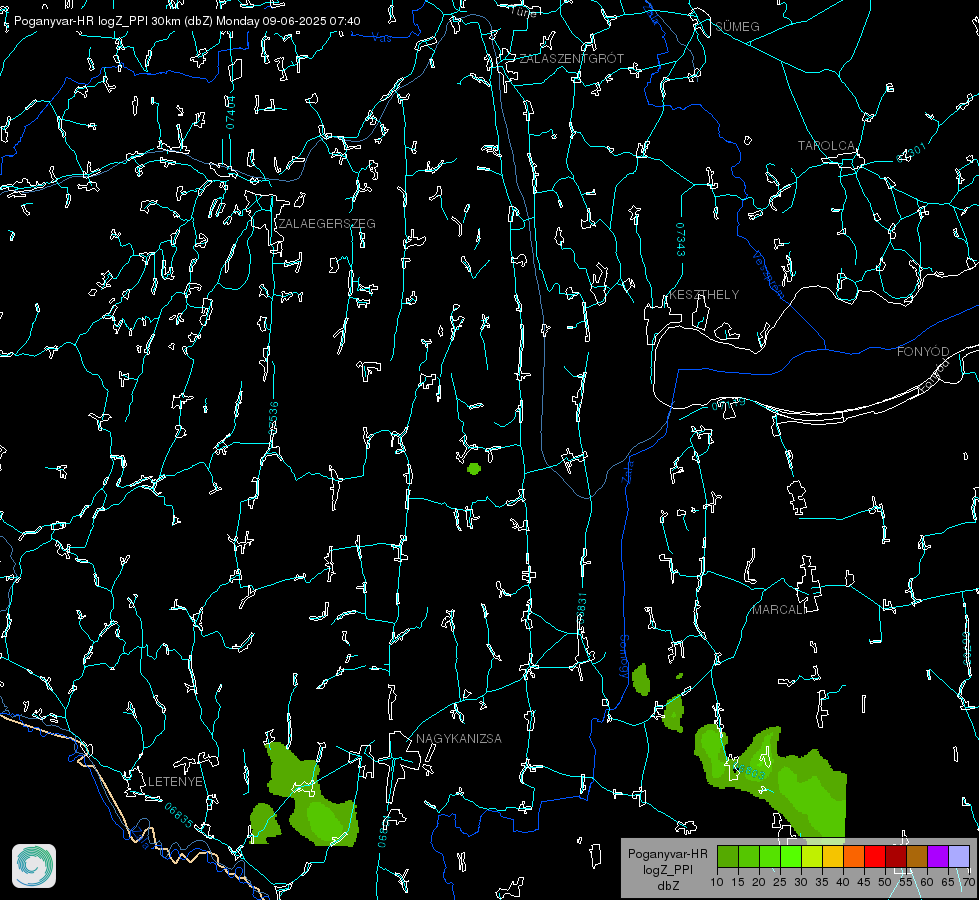Click the MARCALI city label

pyautogui.click(x=778, y=610)
